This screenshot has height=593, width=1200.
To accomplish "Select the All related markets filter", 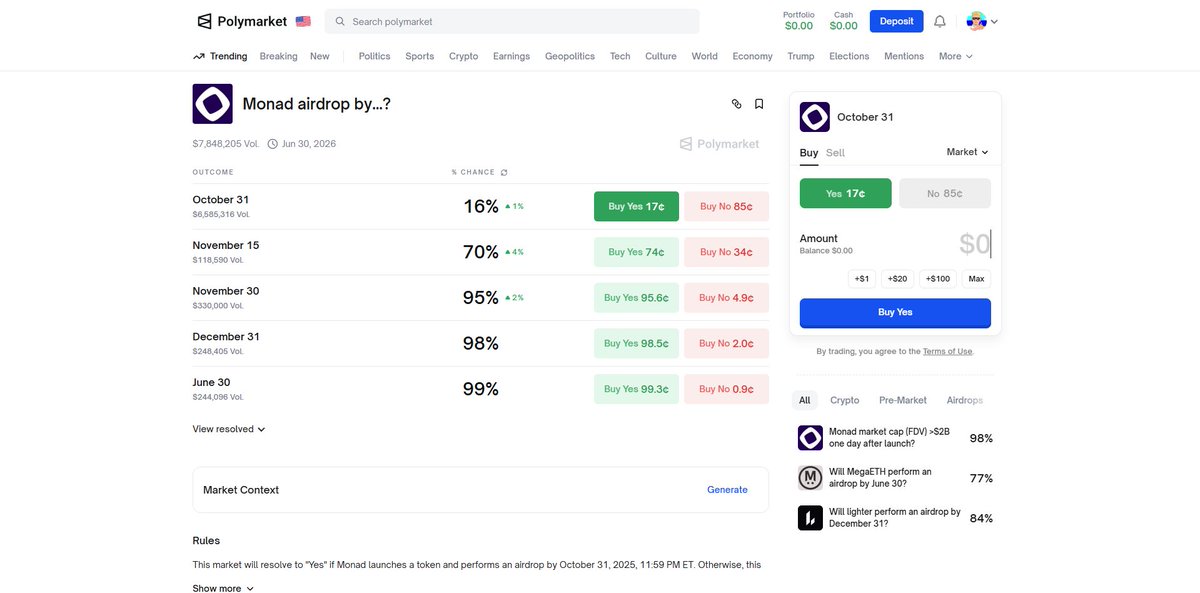I will 804,400.
